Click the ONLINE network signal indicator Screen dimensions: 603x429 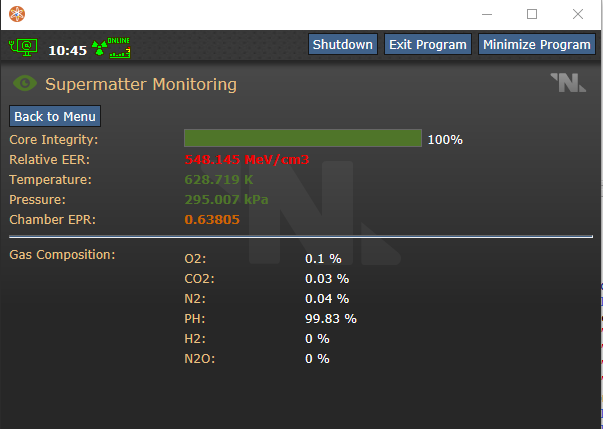119,47
